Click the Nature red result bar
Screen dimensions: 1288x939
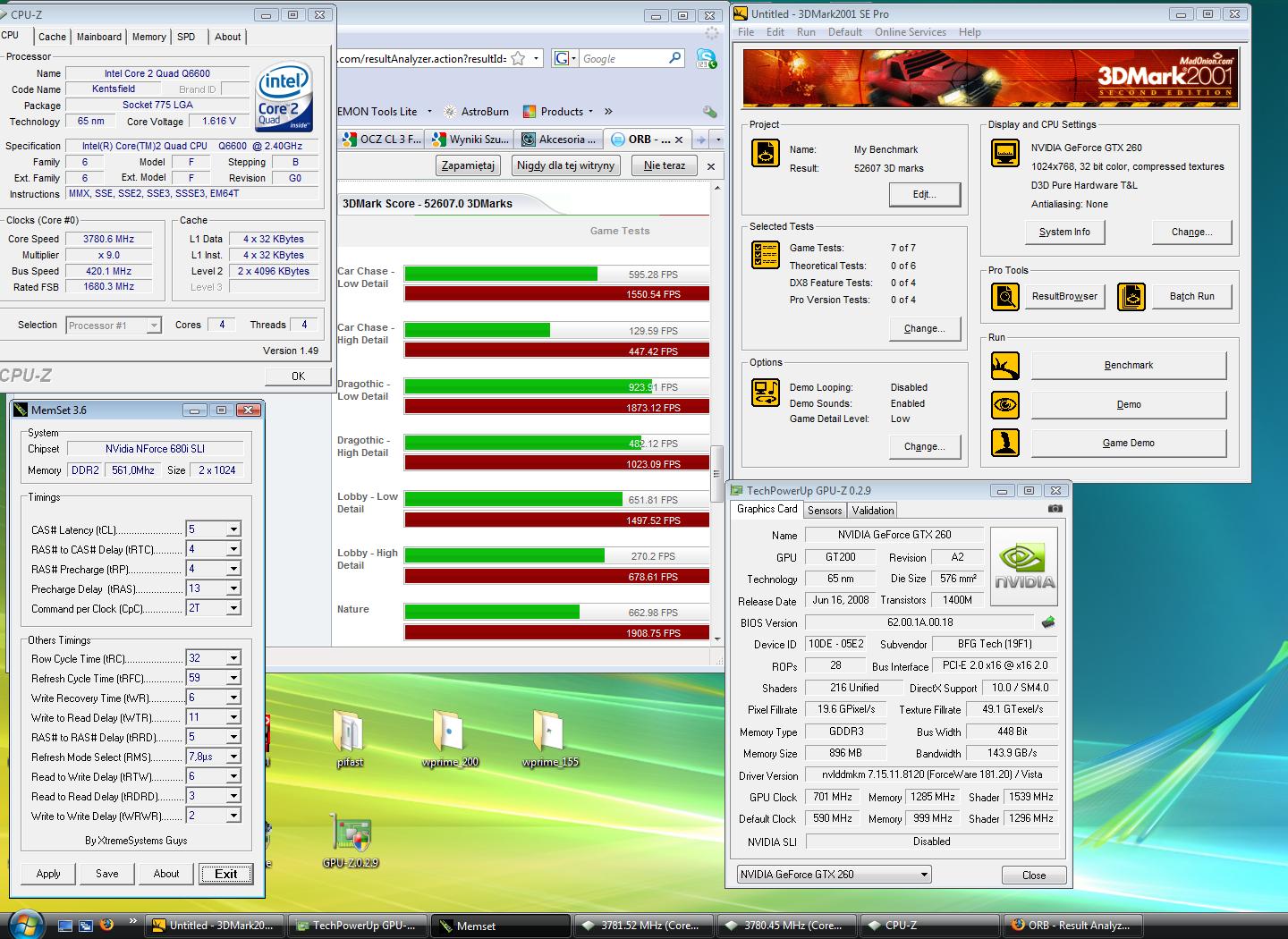pyautogui.click(x=556, y=632)
